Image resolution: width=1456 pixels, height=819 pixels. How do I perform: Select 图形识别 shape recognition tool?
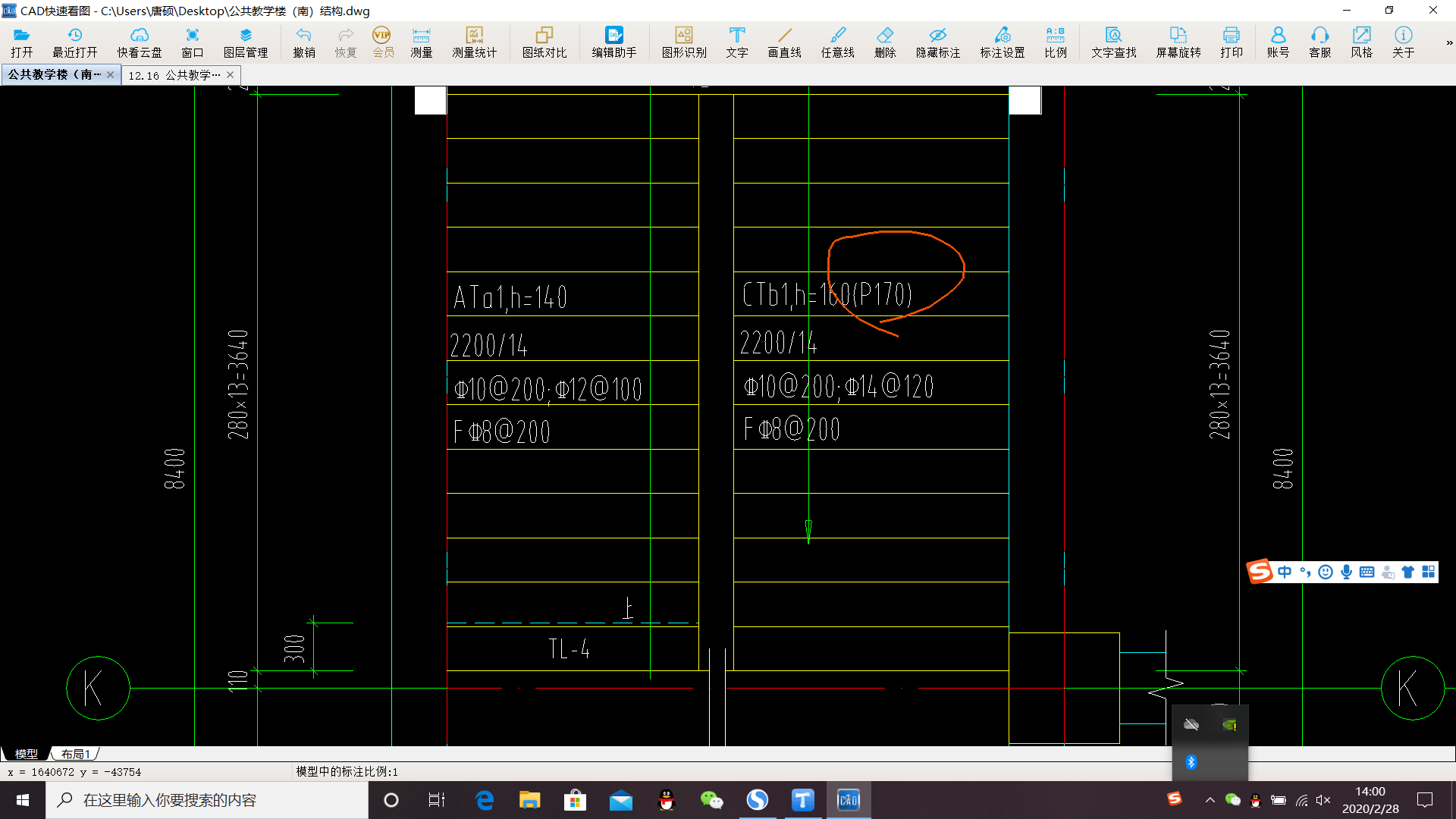point(684,42)
